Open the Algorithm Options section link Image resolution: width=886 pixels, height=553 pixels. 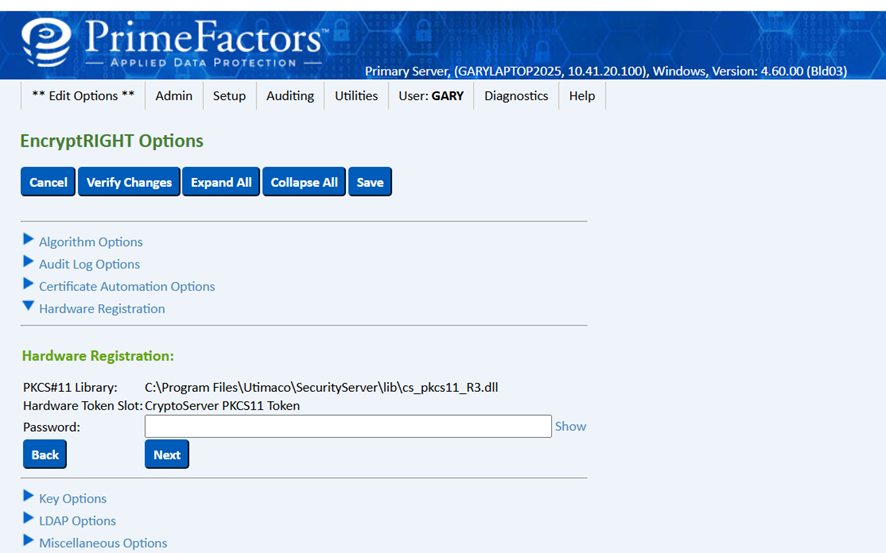[90, 242]
